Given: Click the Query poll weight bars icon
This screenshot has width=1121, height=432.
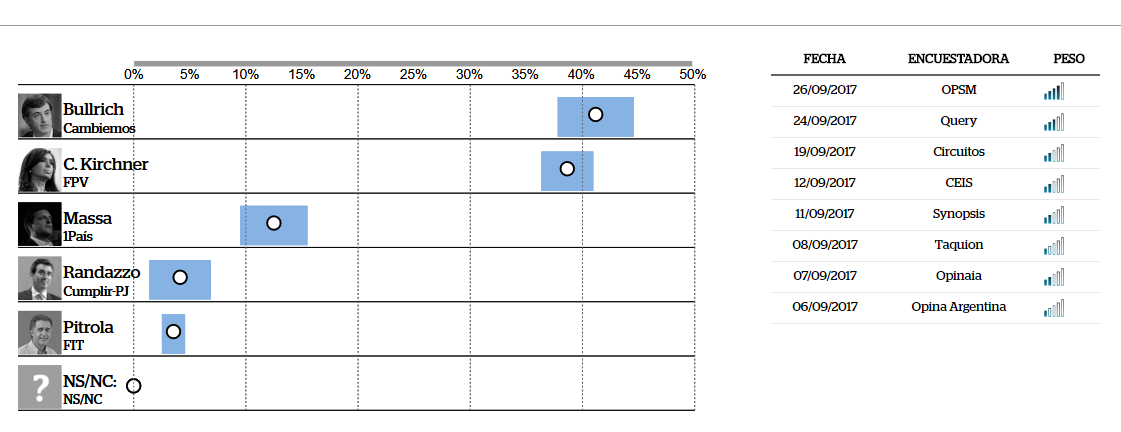Looking at the screenshot, I should 1053,122.
